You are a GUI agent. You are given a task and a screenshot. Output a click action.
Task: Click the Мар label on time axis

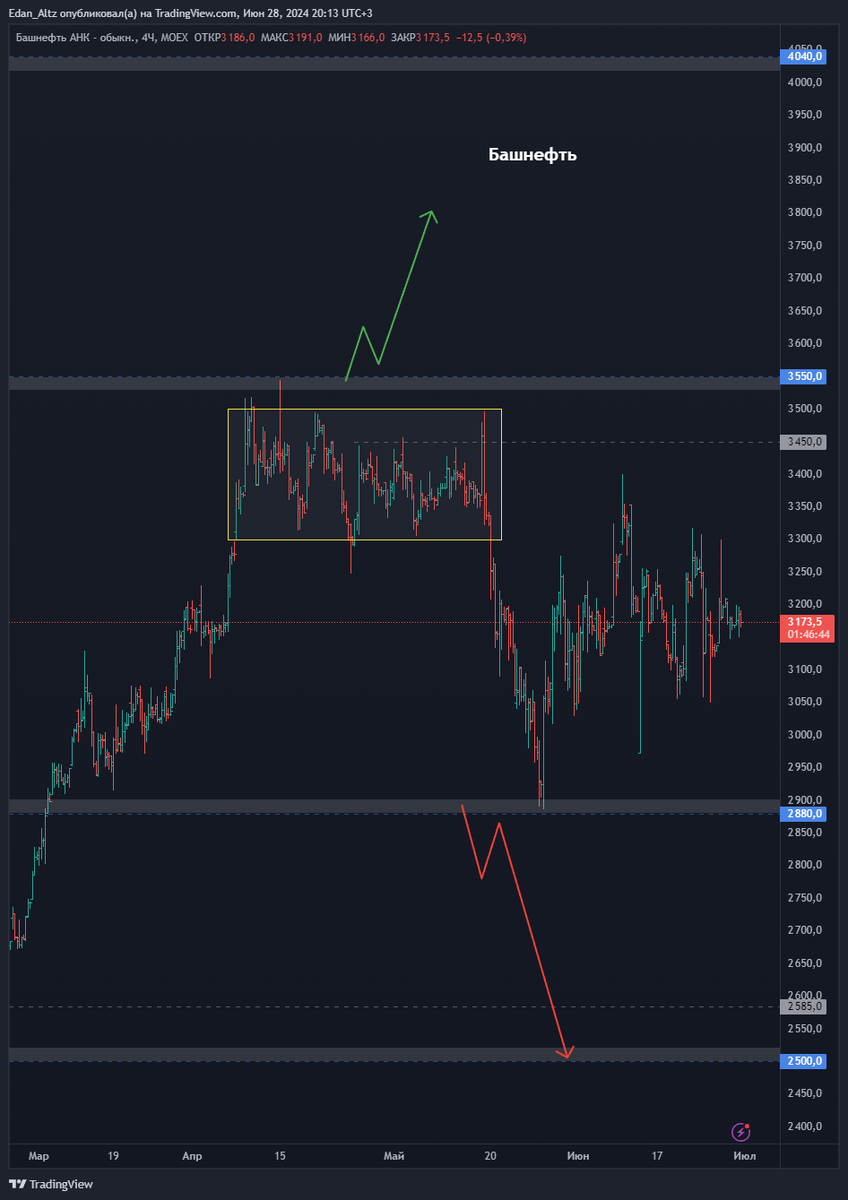(38, 1156)
